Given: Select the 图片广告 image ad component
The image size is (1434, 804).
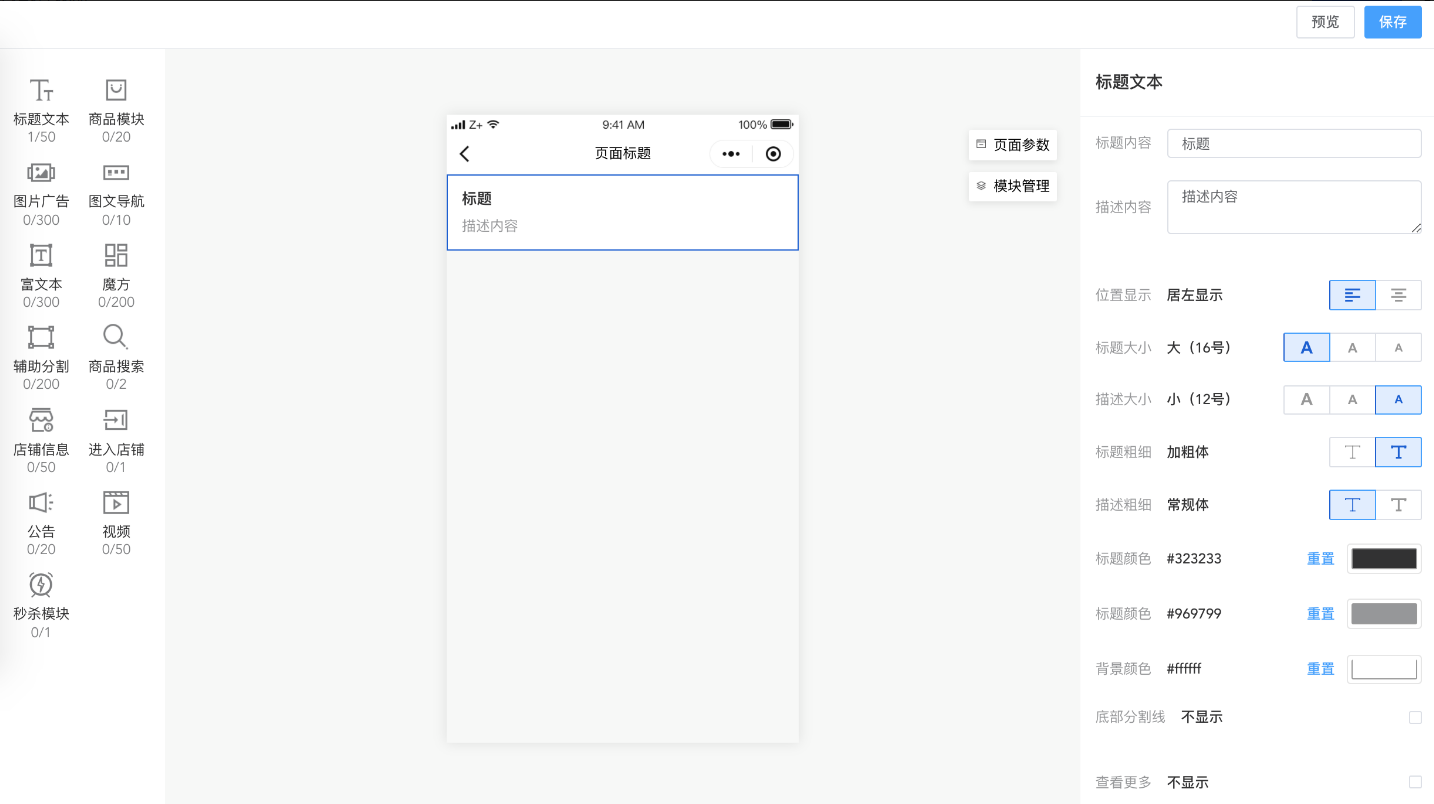Looking at the screenshot, I should tap(41, 193).
